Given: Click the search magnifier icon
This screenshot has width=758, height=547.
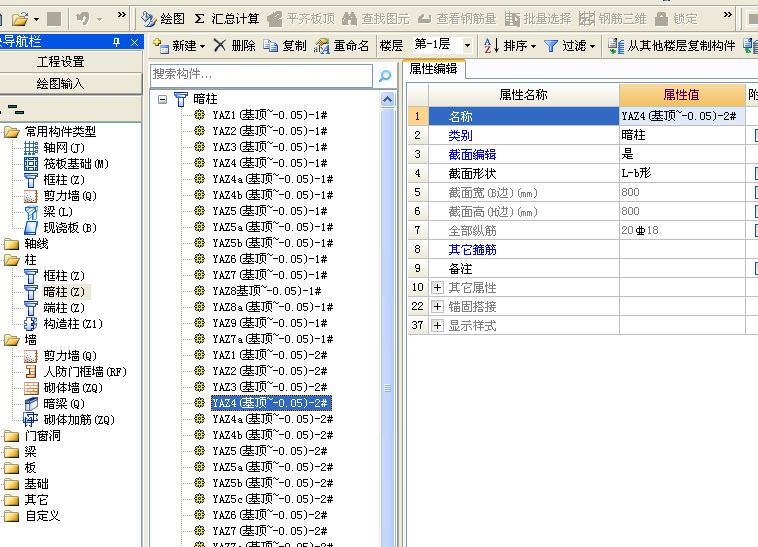Looking at the screenshot, I should (385, 75).
